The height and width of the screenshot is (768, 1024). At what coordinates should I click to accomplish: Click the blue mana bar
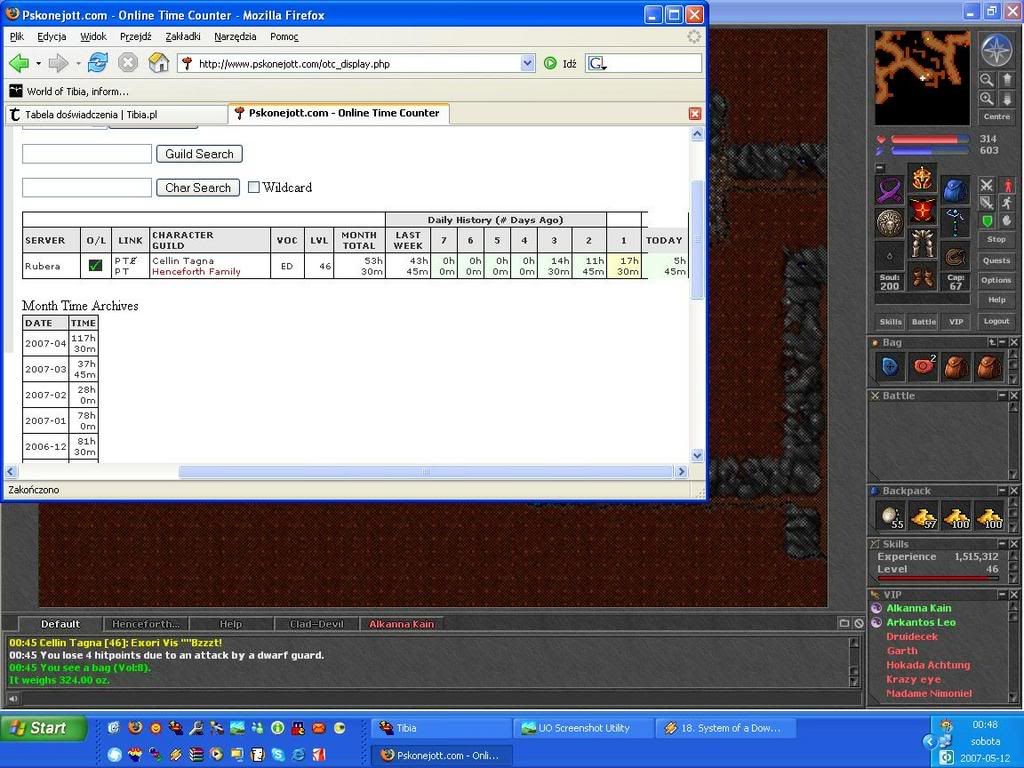pos(929,151)
